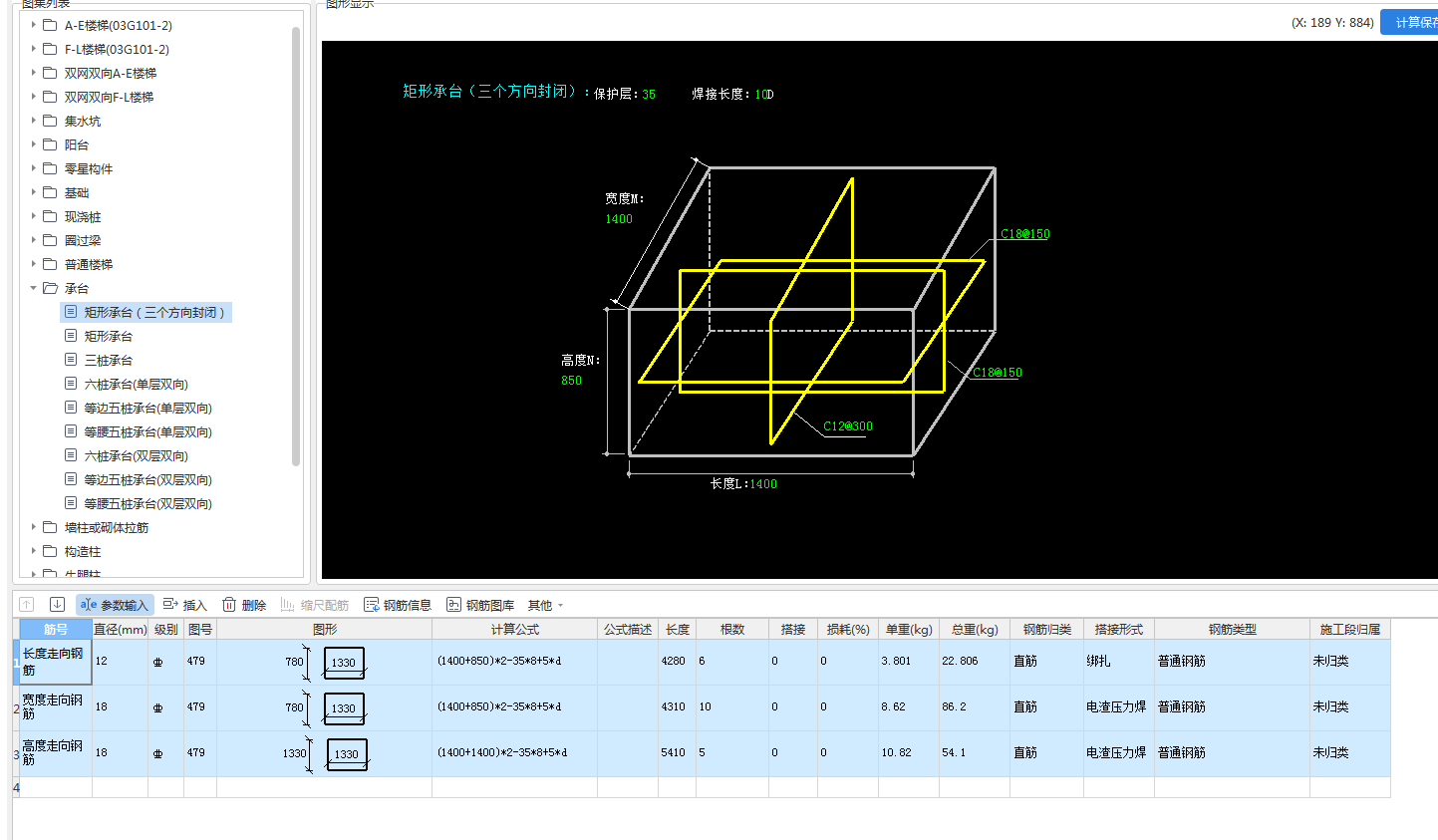Expand the 基础 folder arrow
1438x840 pixels.
34,192
